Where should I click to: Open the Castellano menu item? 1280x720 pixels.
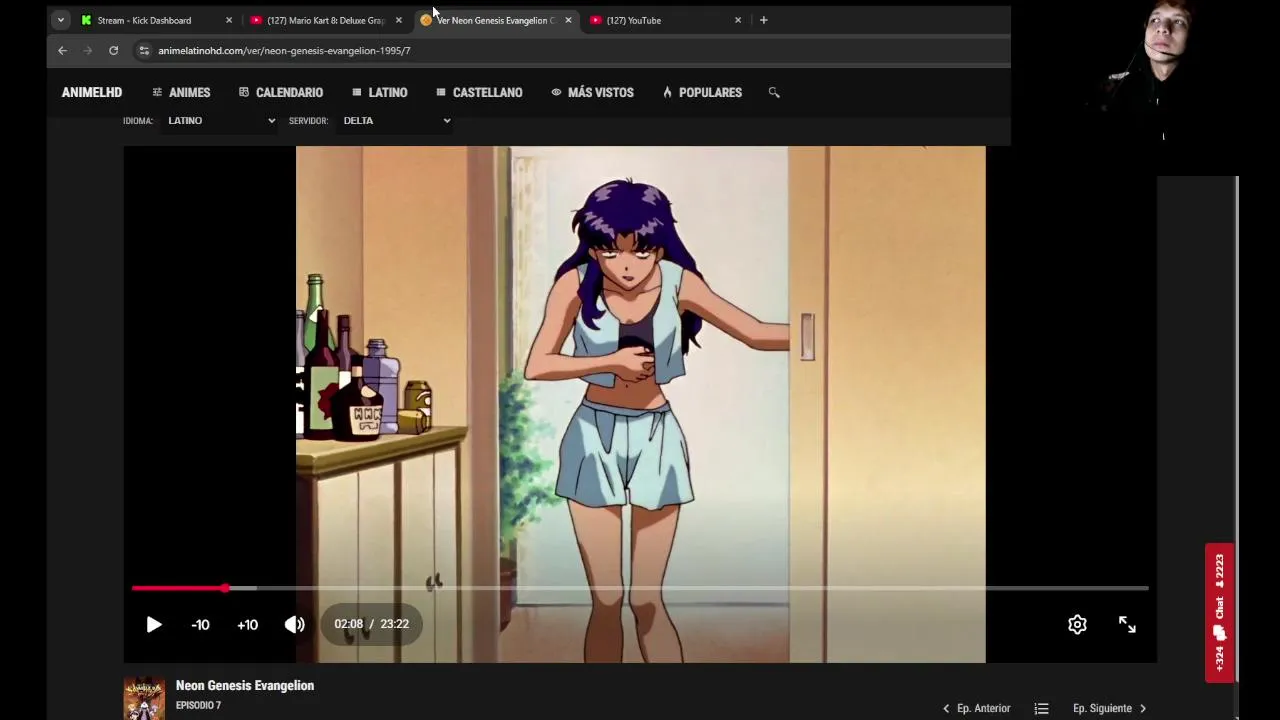[479, 92]
